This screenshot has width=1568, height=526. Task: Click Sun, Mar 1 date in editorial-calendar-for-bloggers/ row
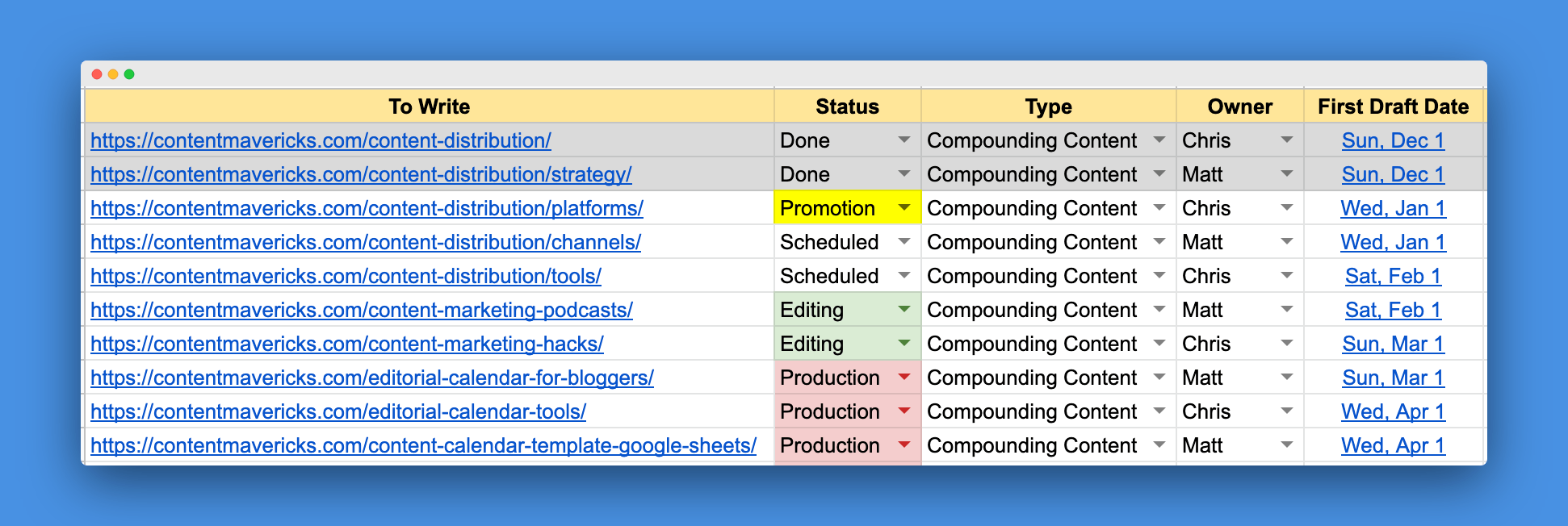tap(1393, 378)
